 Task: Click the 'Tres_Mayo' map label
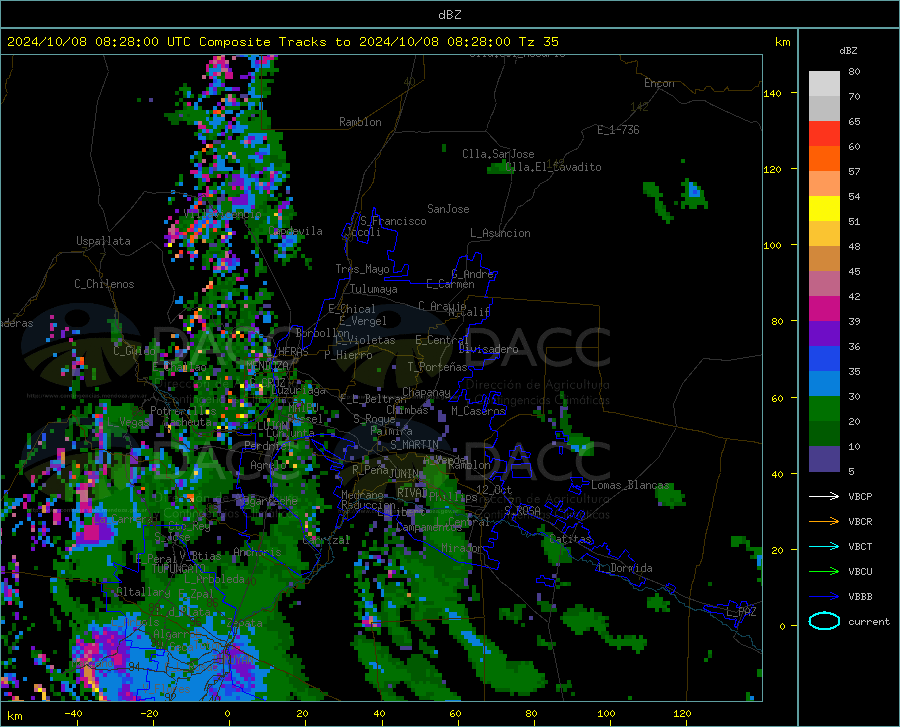[362, 269]
